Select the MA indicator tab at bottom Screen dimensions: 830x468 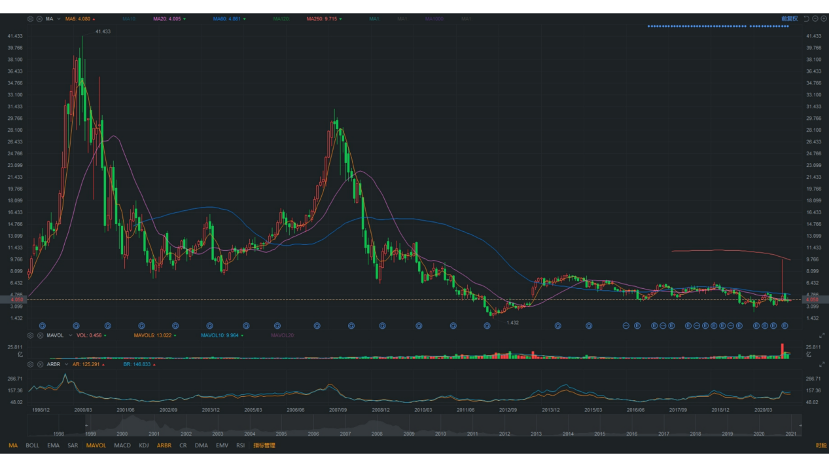coord(13,445)
